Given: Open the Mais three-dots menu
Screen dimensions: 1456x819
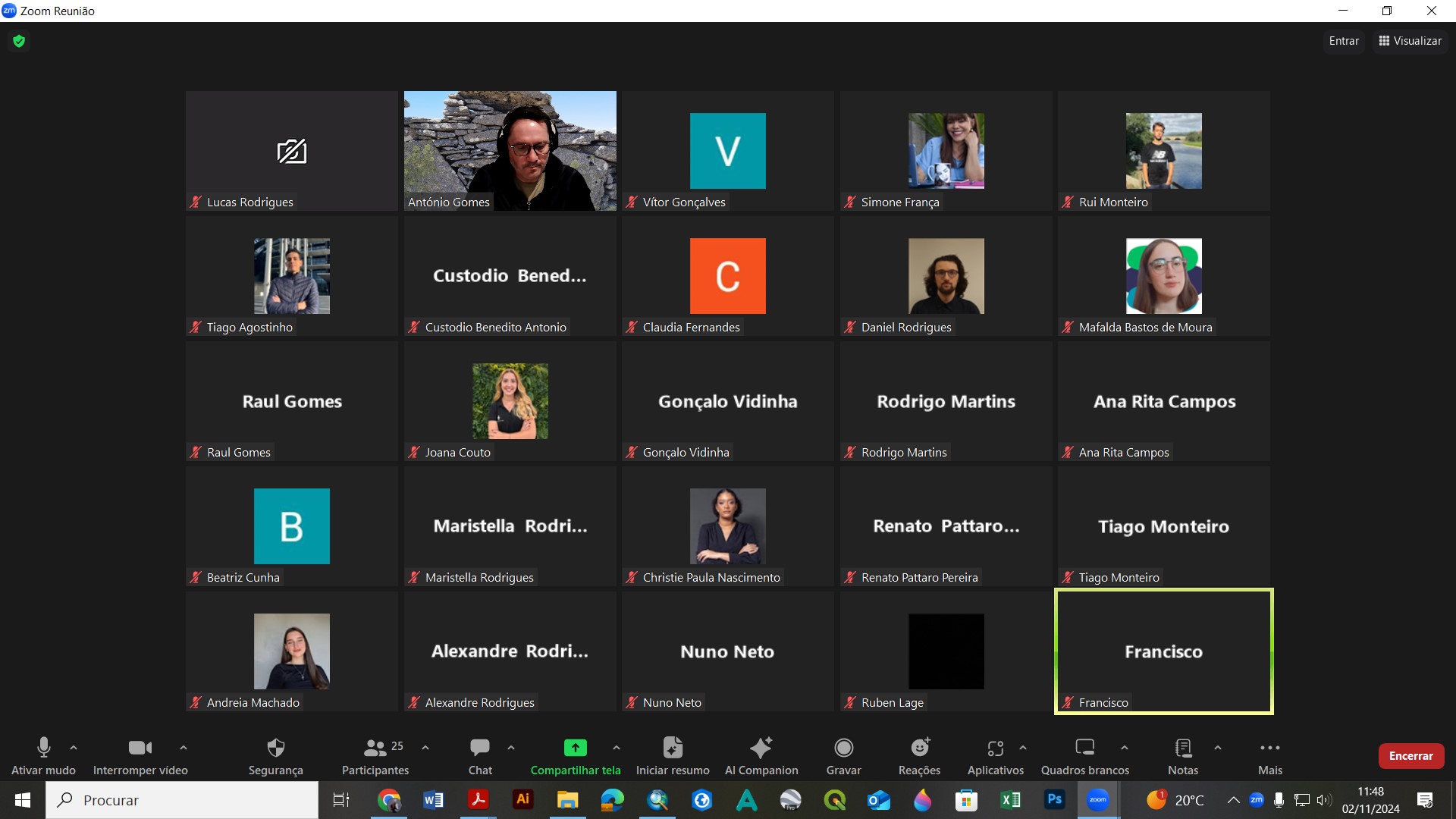Looking at the screenshot, I should [1269, 748].
